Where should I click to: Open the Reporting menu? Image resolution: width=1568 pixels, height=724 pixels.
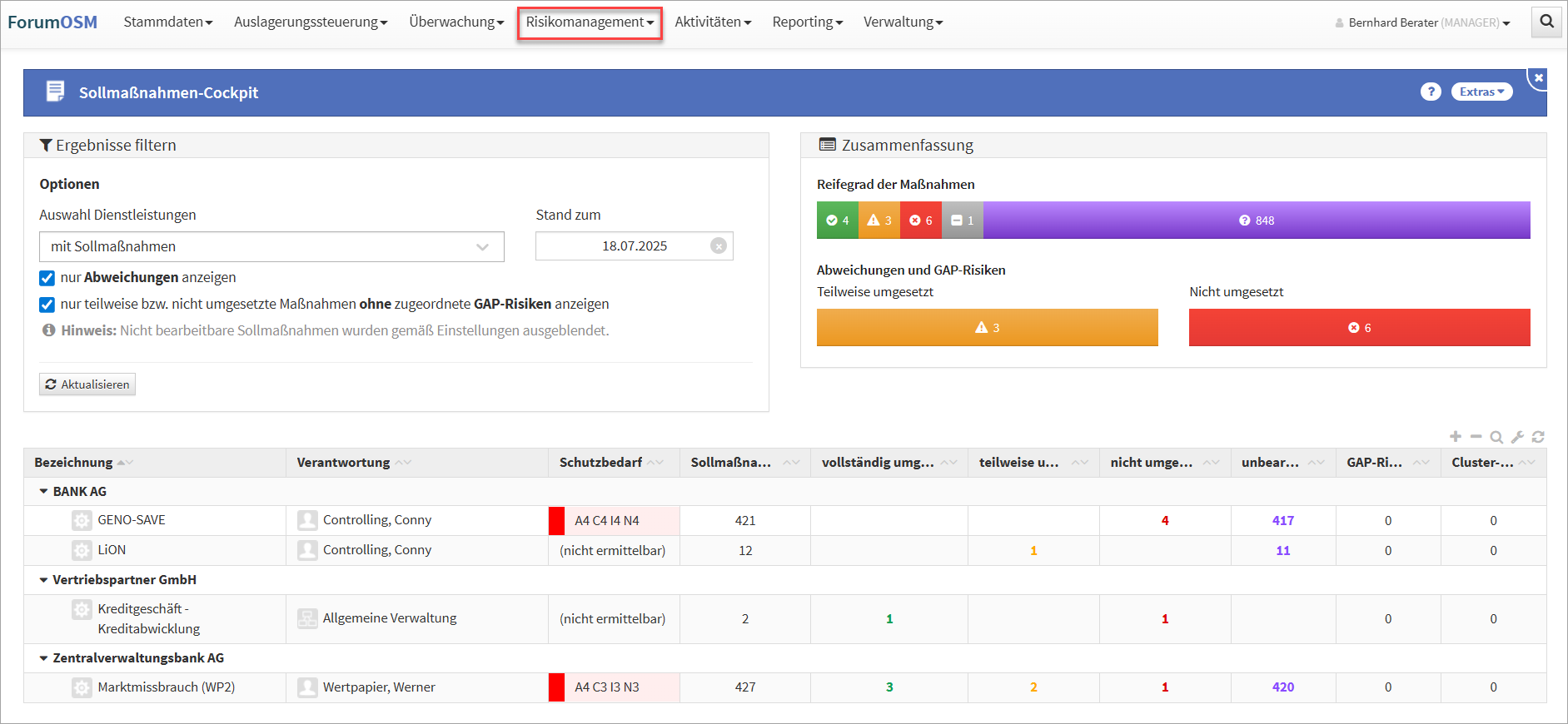click(807, 22)
